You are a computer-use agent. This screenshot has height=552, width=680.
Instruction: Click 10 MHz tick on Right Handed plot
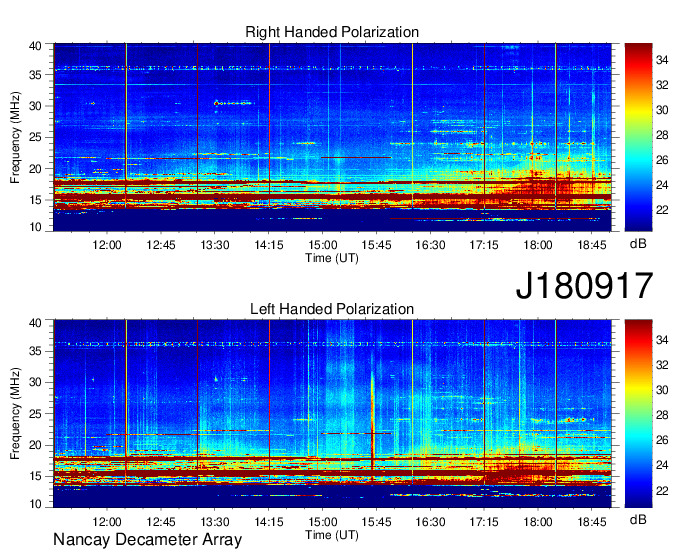[x=36, y=227]
